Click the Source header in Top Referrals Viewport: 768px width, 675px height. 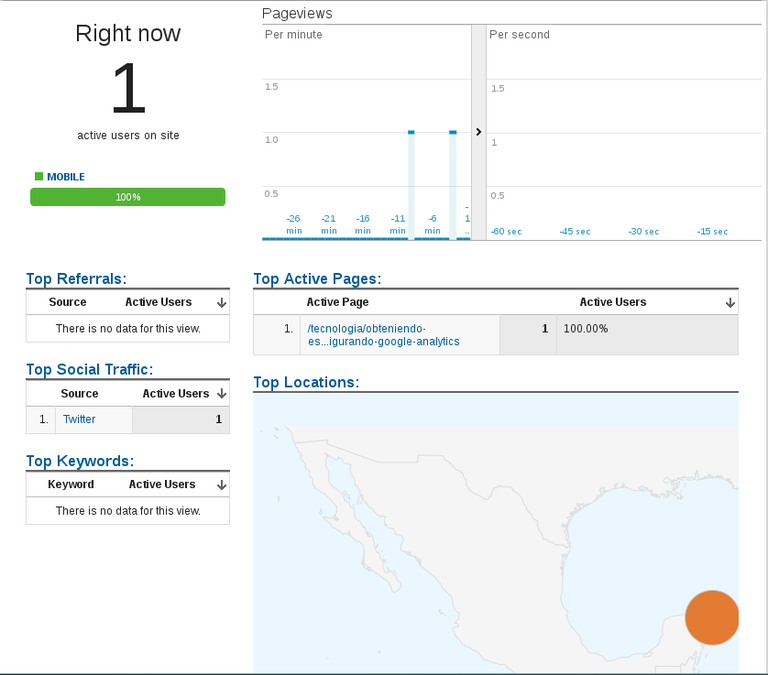pos(68,302)
